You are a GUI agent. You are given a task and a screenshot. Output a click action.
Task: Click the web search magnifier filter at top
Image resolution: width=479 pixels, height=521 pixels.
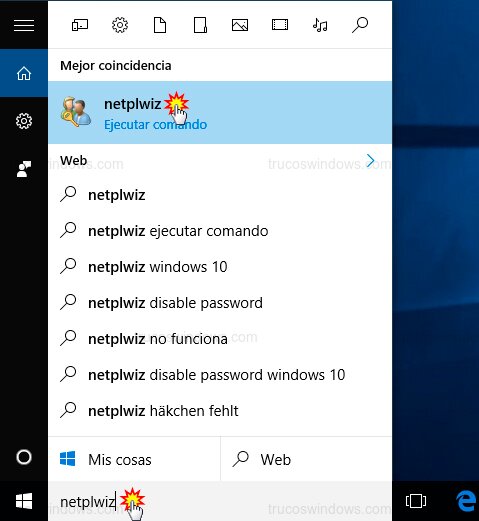pyautogui.click(x=360, y=25)
